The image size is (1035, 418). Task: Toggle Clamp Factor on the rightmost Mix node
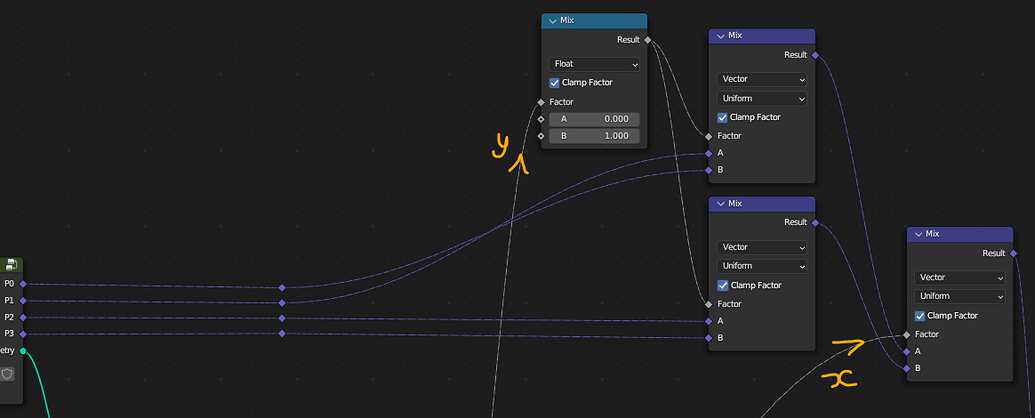click(920, 316)
